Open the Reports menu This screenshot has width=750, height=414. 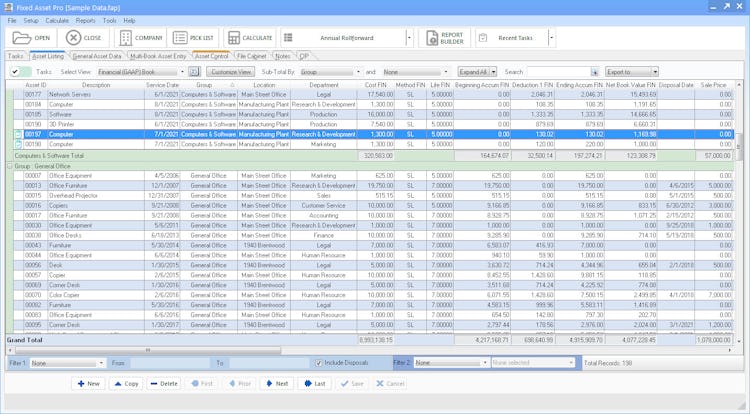pyautogui.click(x=86, y=21)
